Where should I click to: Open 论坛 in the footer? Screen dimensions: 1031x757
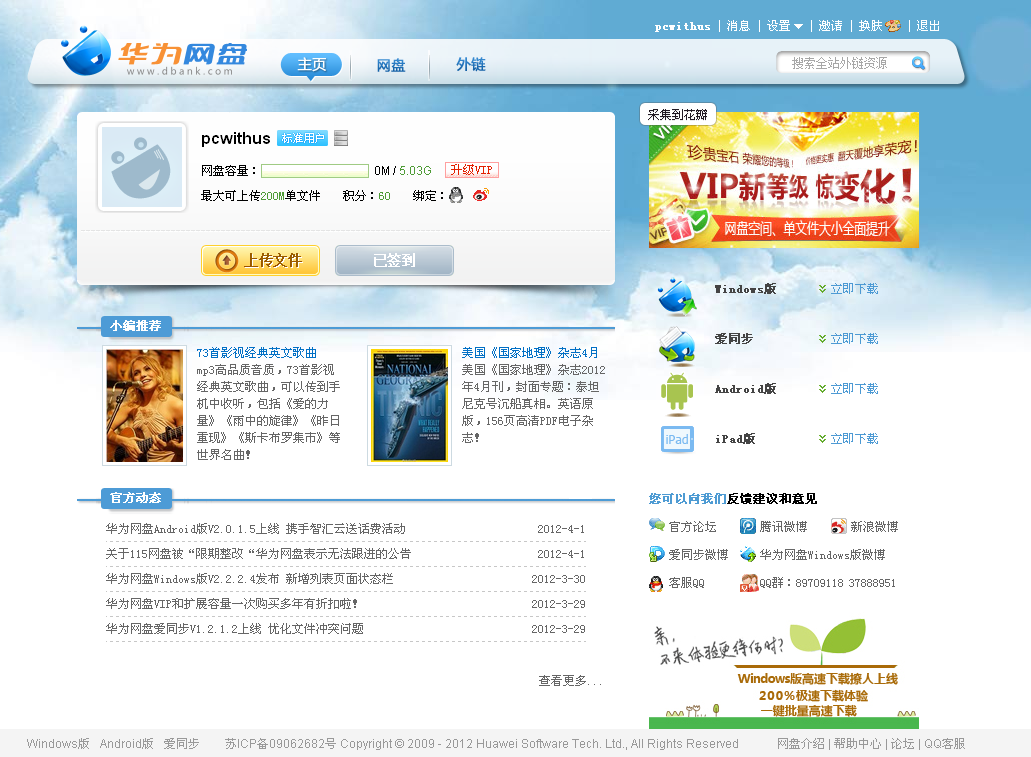click(902, 744)
